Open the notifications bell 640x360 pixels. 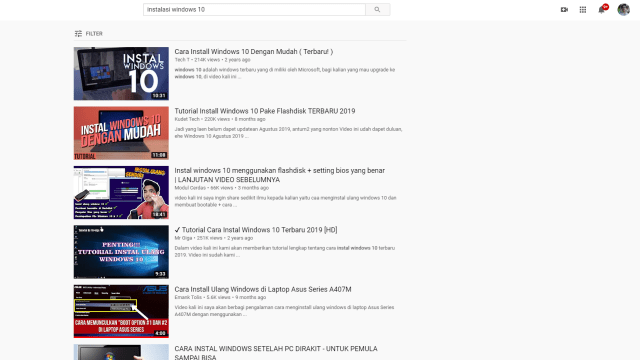point(602,9)
